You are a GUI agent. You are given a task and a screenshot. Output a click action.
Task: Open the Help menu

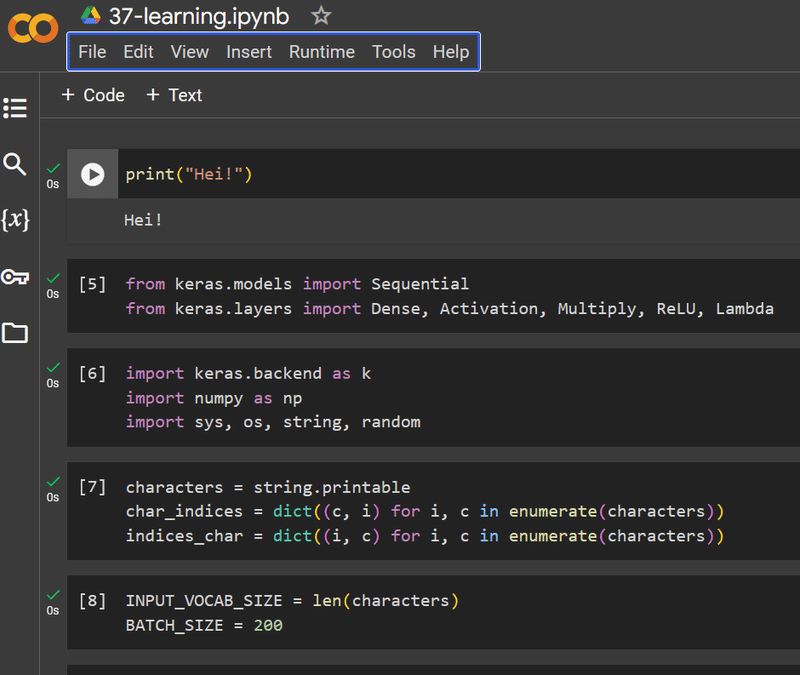click(x=451, y=52)
